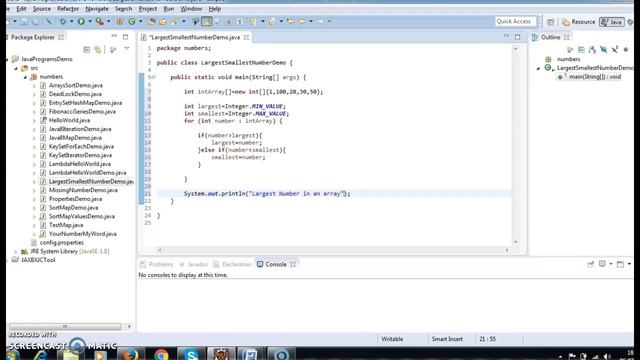Switch to the Java perspective

[x=611, y=22]
